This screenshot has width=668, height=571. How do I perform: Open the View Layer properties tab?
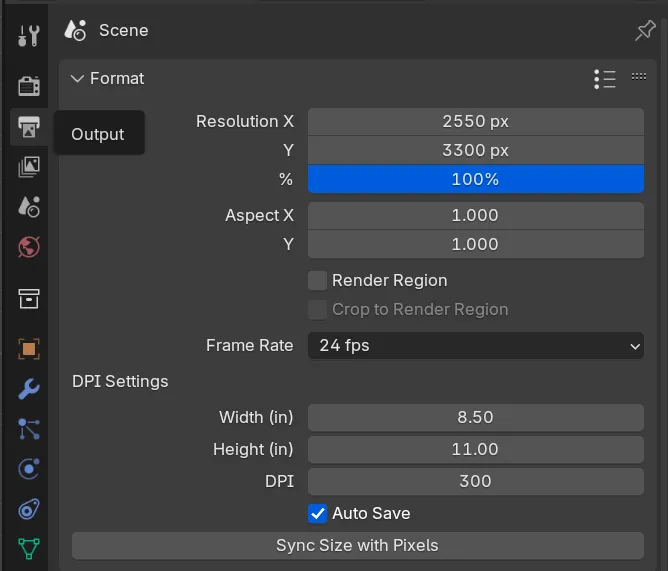(x=29, y=167)
